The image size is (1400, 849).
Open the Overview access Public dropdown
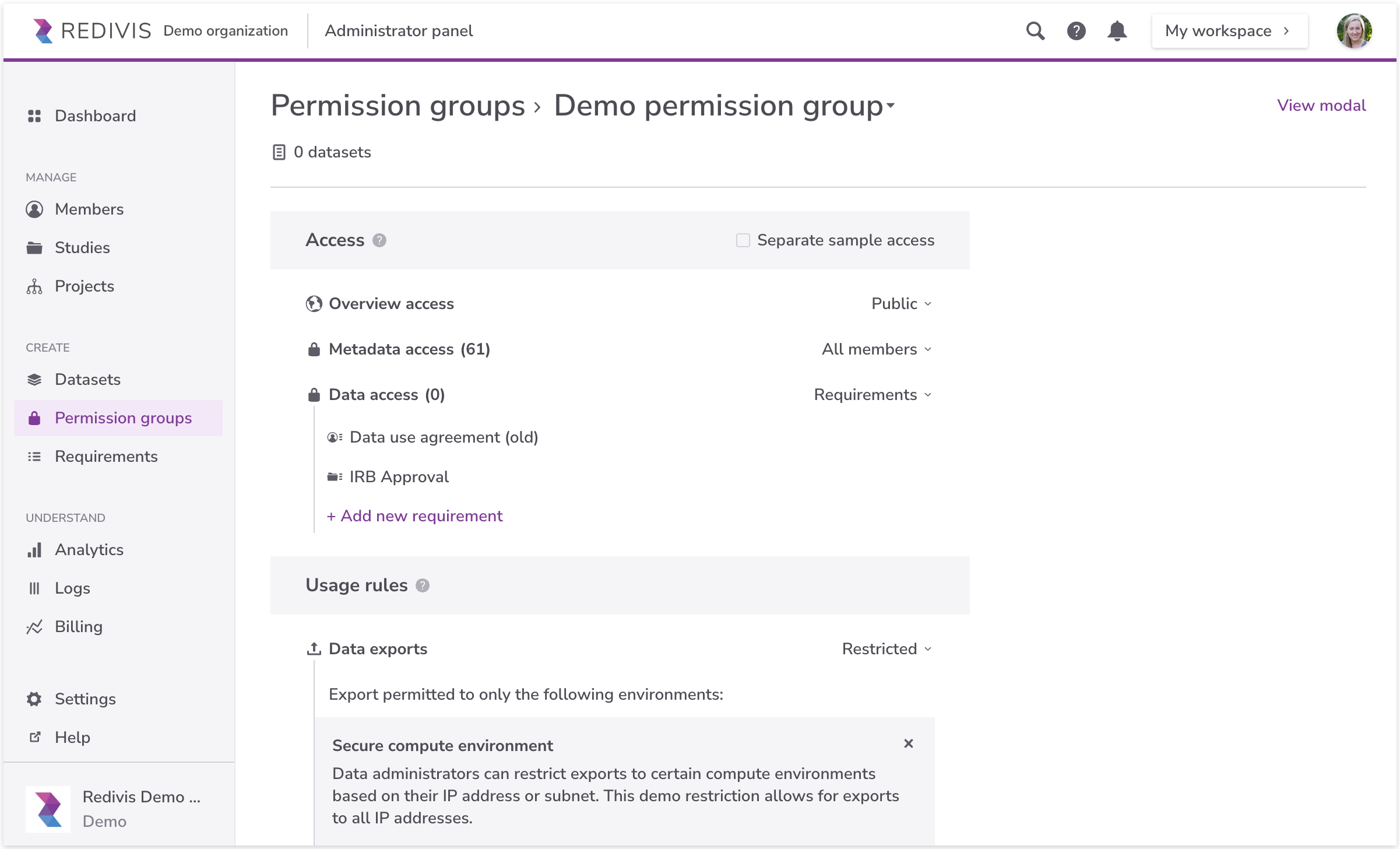point(902,304)
